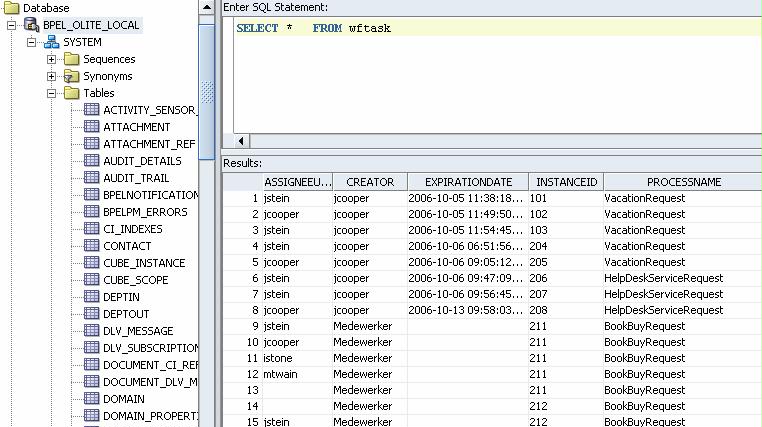Image resolution: width=762 pixels, height=427 pixels.
Task: Click the Synonyms folder icon
Action: [71, 76]
